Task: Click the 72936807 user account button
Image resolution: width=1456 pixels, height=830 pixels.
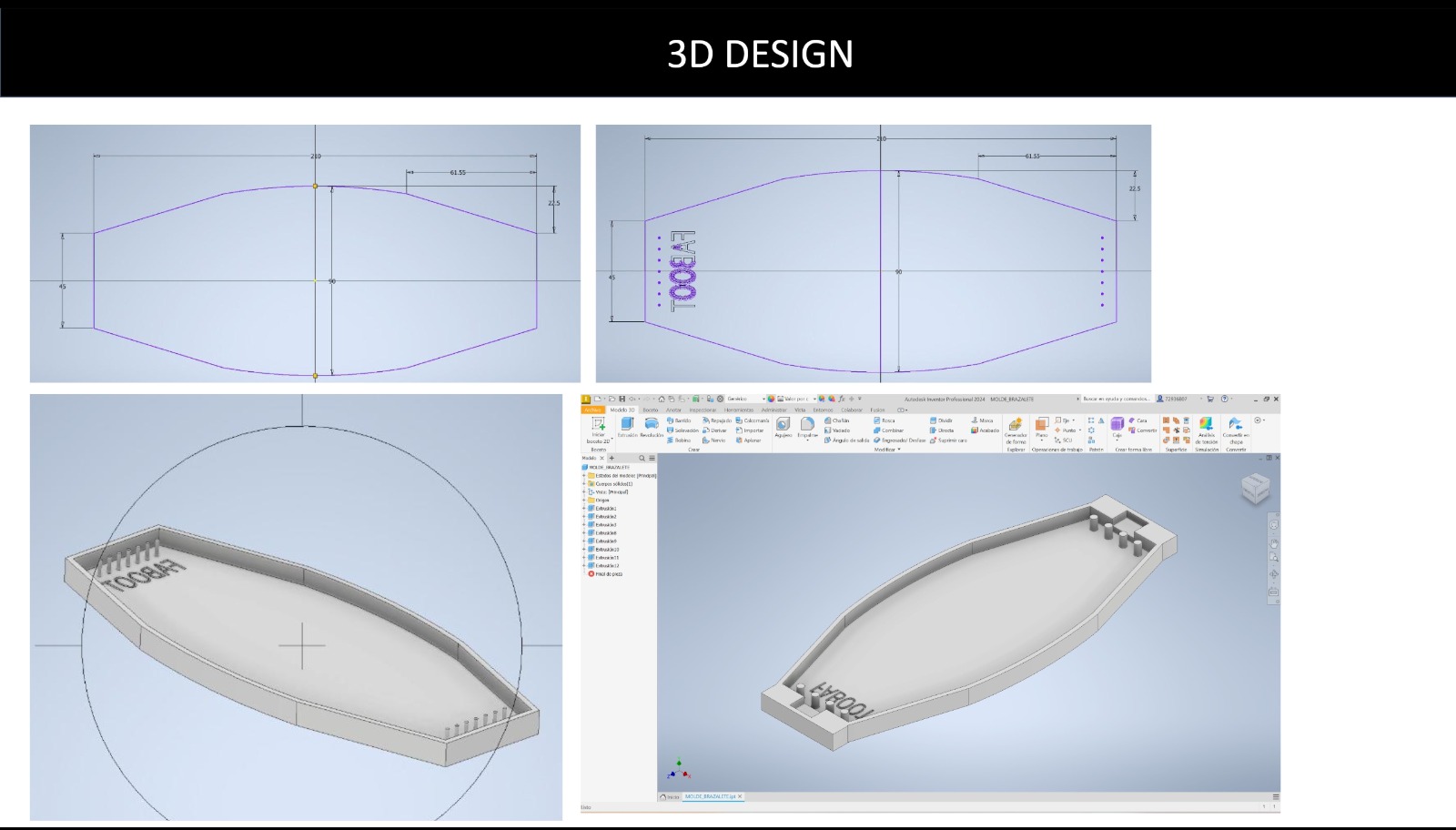Action: coord(1172,399)
